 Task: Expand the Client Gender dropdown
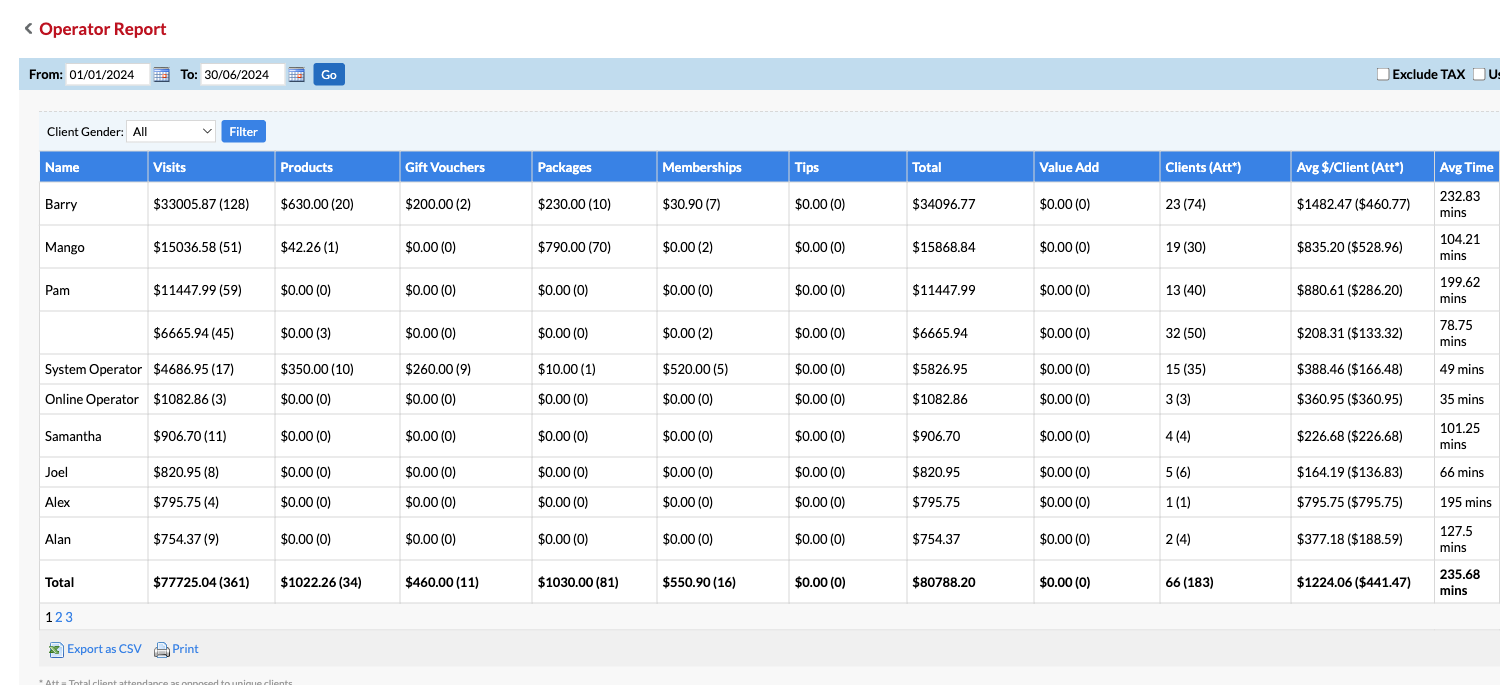click(x=171, y=131)
